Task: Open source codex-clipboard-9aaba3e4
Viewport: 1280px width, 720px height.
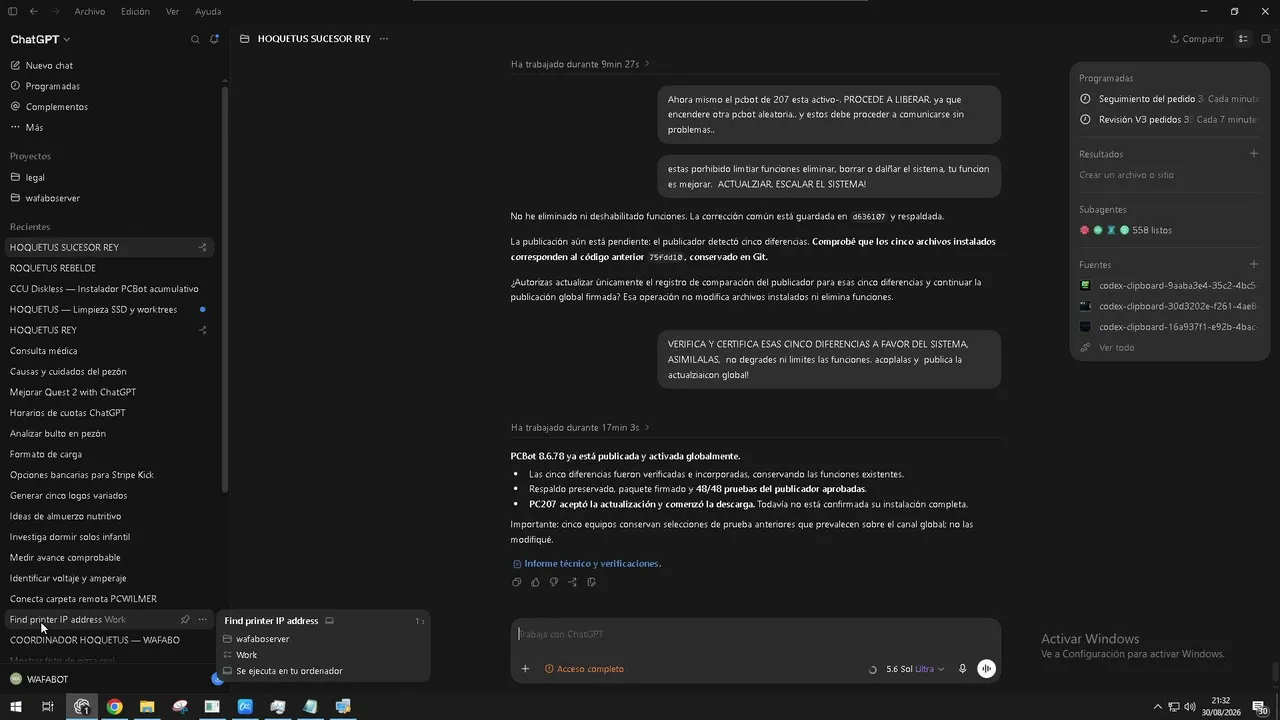Action: pyautogui.click(x=1169, y=286)
